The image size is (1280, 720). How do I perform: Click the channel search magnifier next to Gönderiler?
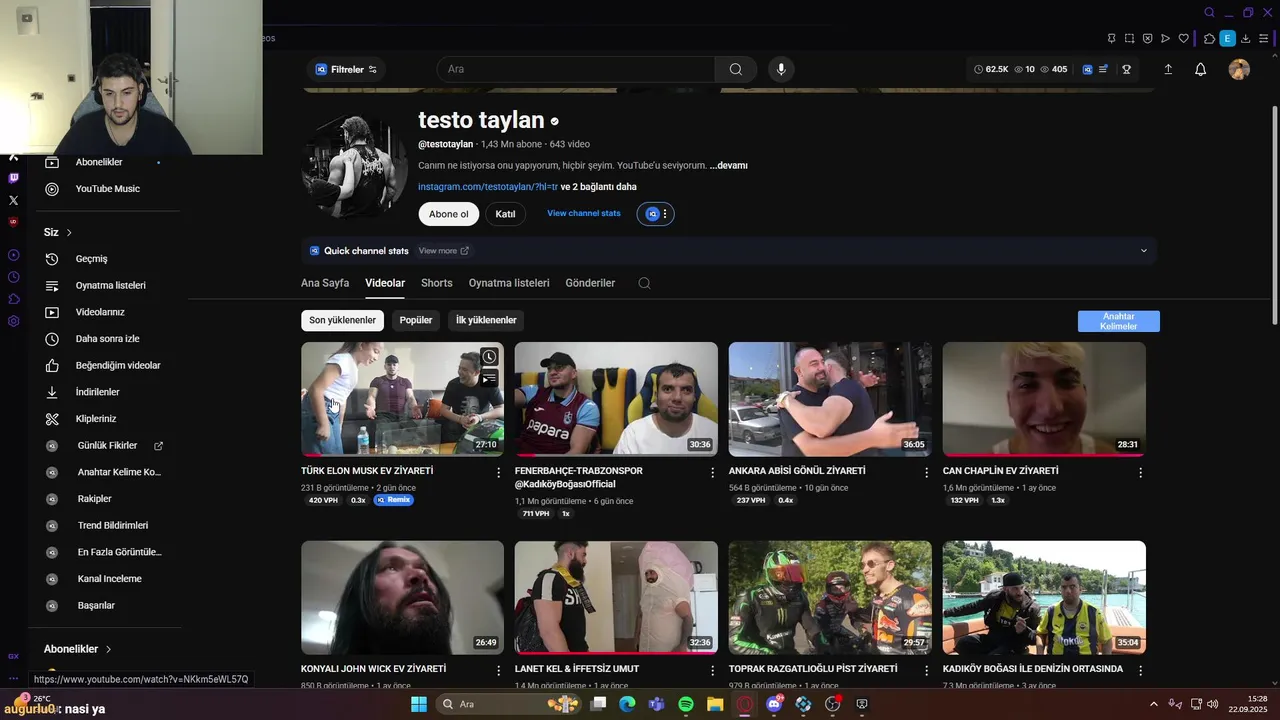click(x=644, y=283)
